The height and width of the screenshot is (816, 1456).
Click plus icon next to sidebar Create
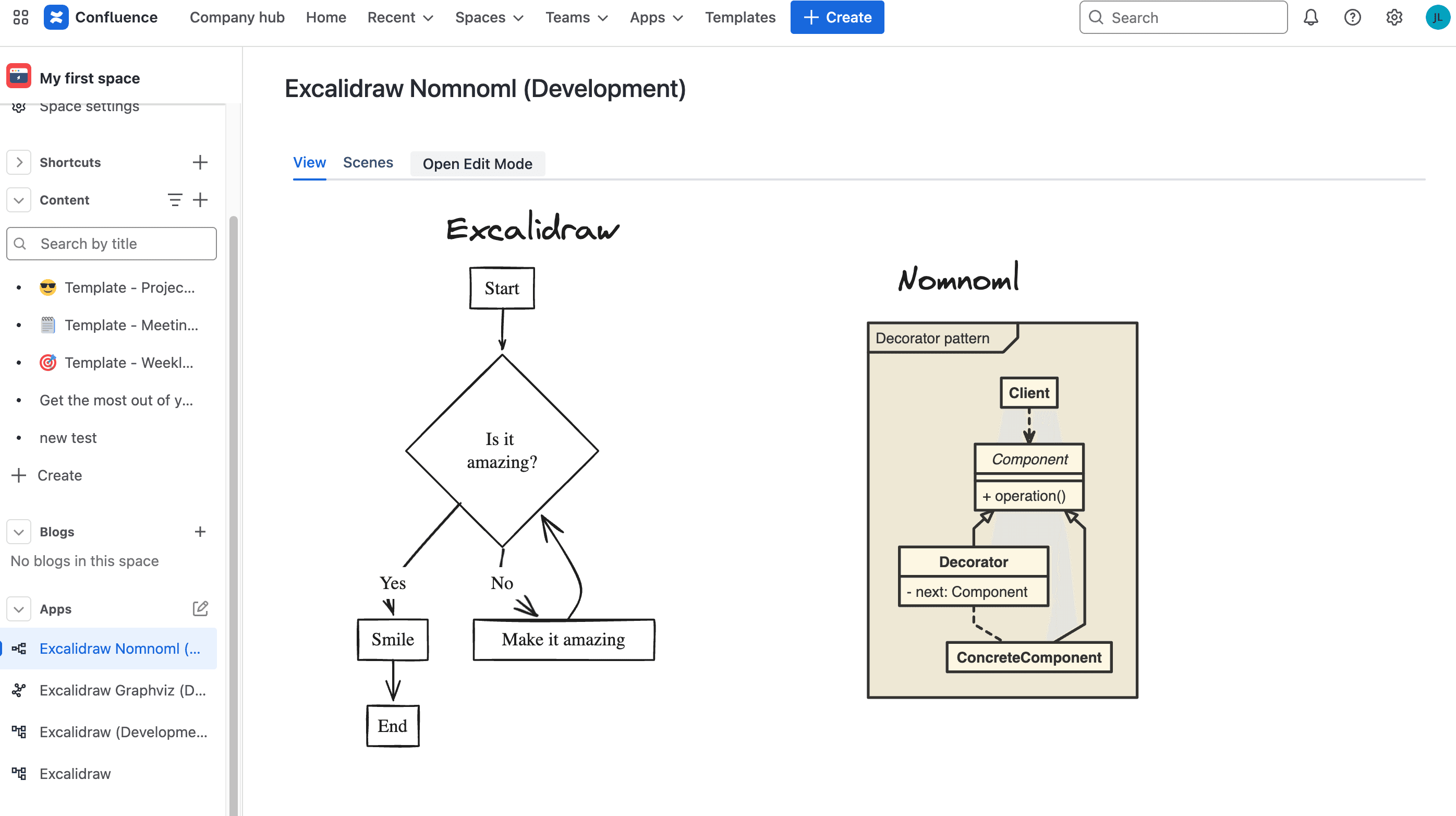[x=19, y=475]
